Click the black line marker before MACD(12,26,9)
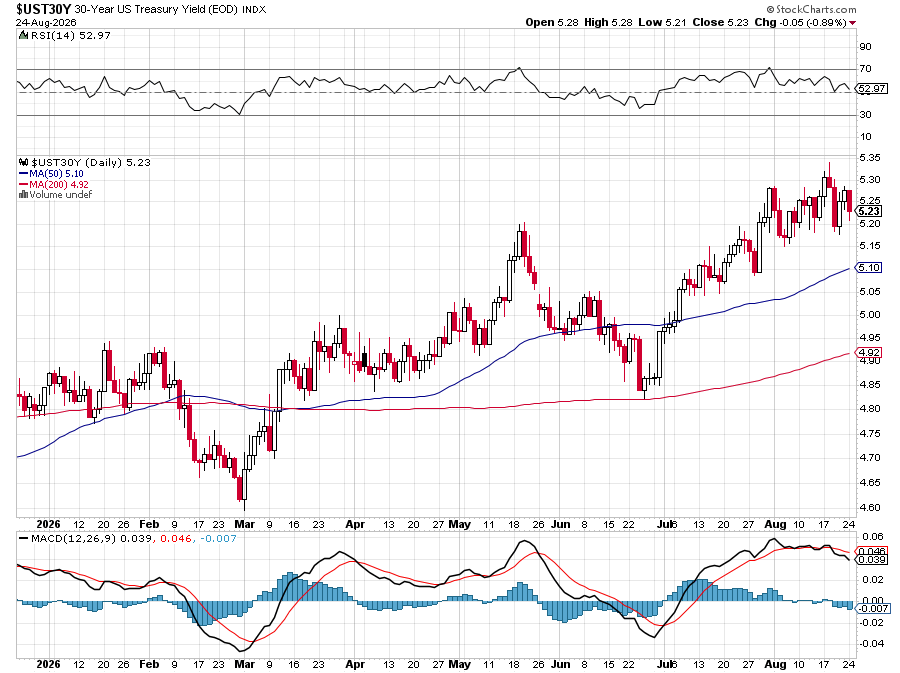Viewport: 900px width, 673px height. pos(24,539)
